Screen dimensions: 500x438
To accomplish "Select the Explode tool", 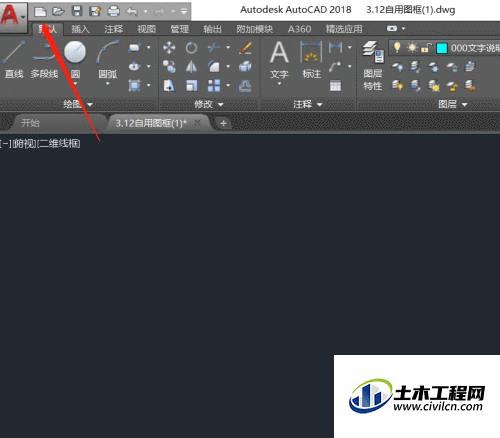I will [x=246, y=67].
